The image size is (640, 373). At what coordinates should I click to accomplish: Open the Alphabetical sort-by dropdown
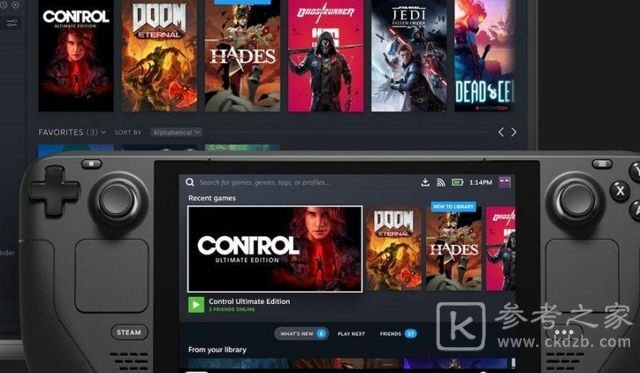click(x=176, y=132)
